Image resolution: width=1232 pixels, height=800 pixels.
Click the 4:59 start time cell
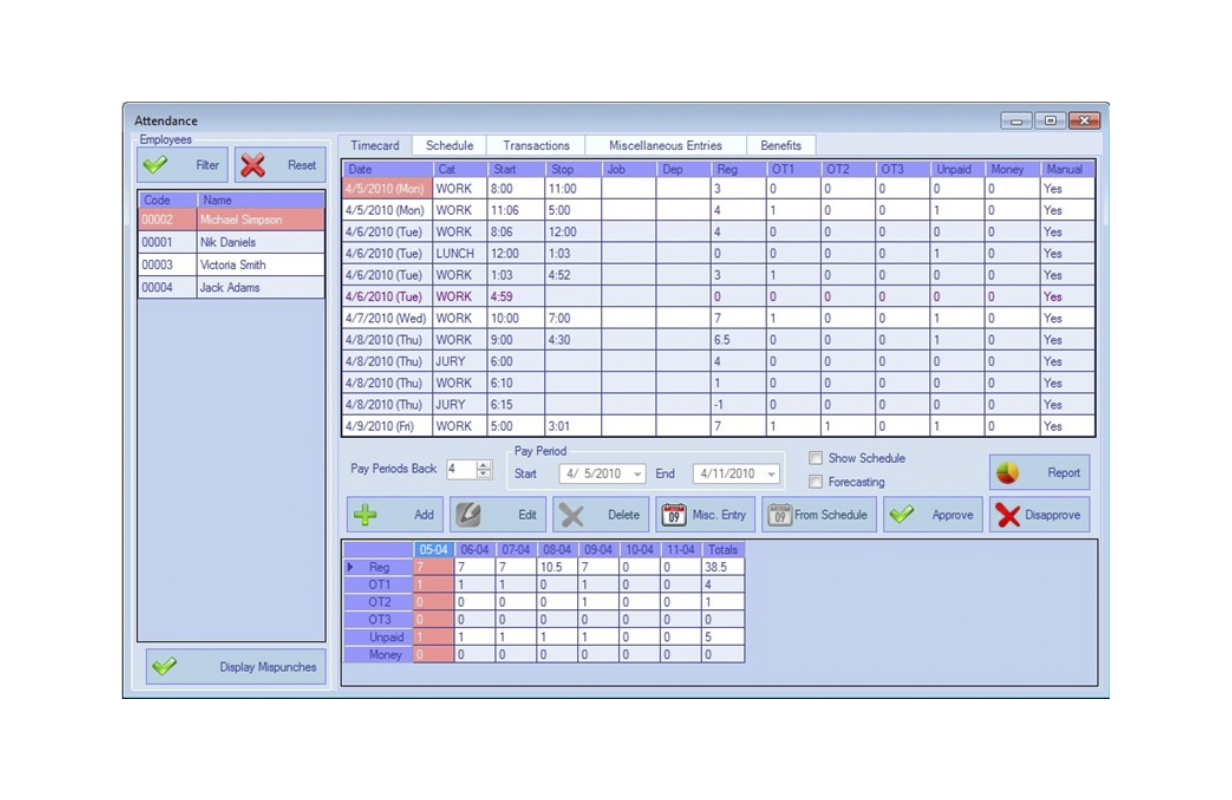click(x=516, y=296)
